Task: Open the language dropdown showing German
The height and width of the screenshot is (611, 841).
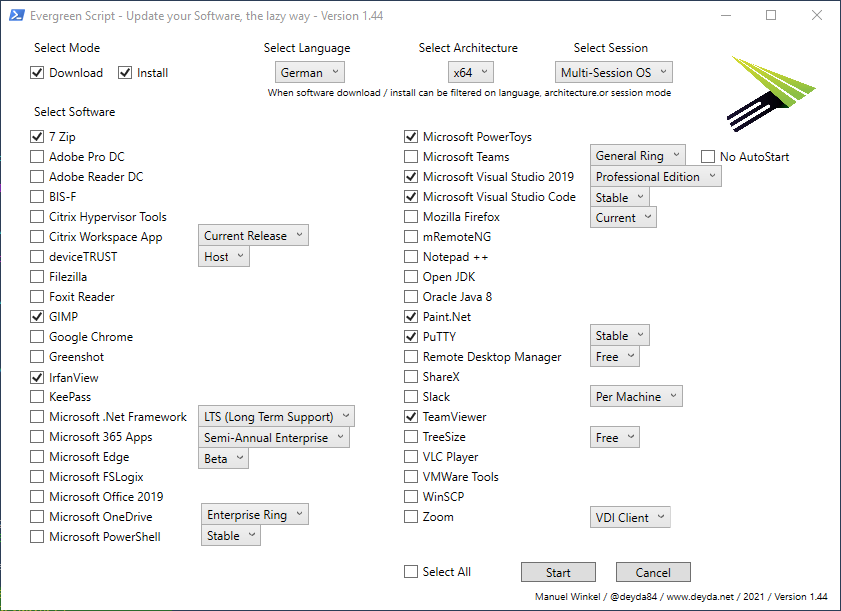Action: point(309,72)
